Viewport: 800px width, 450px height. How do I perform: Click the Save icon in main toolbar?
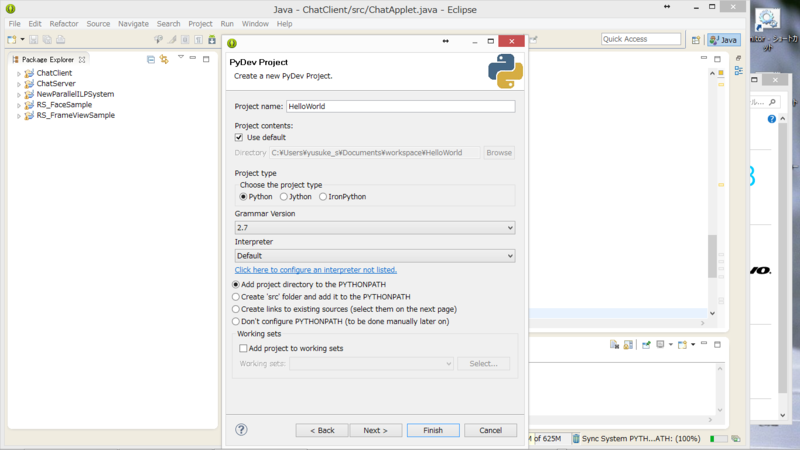(x=34, y=39)
